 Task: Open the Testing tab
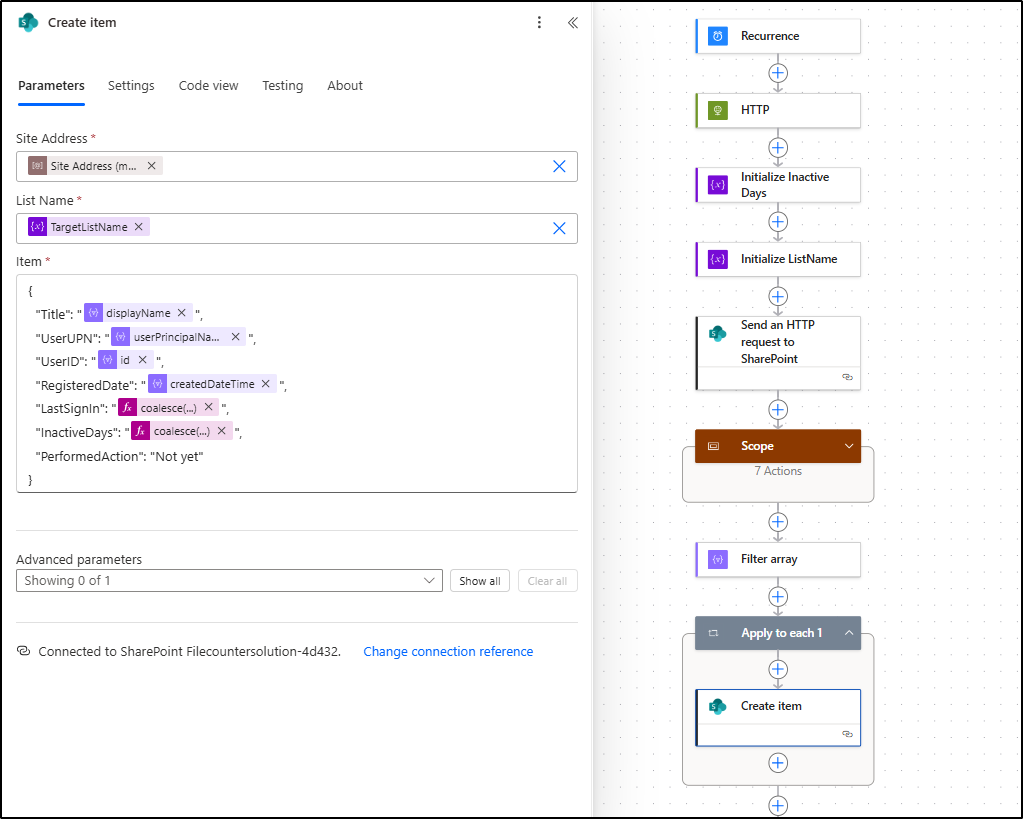click(282, 86)
